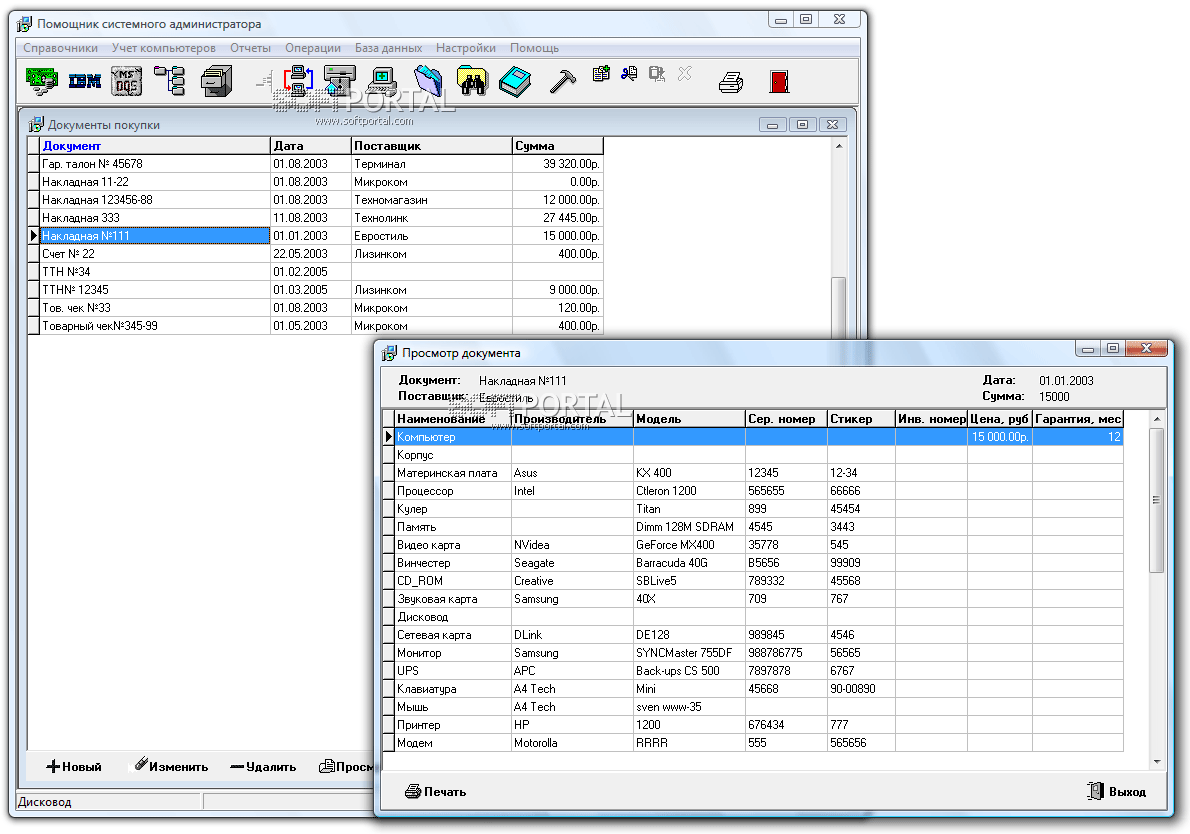
Task: Click the IBM toolbar icon
Action: 85,81
